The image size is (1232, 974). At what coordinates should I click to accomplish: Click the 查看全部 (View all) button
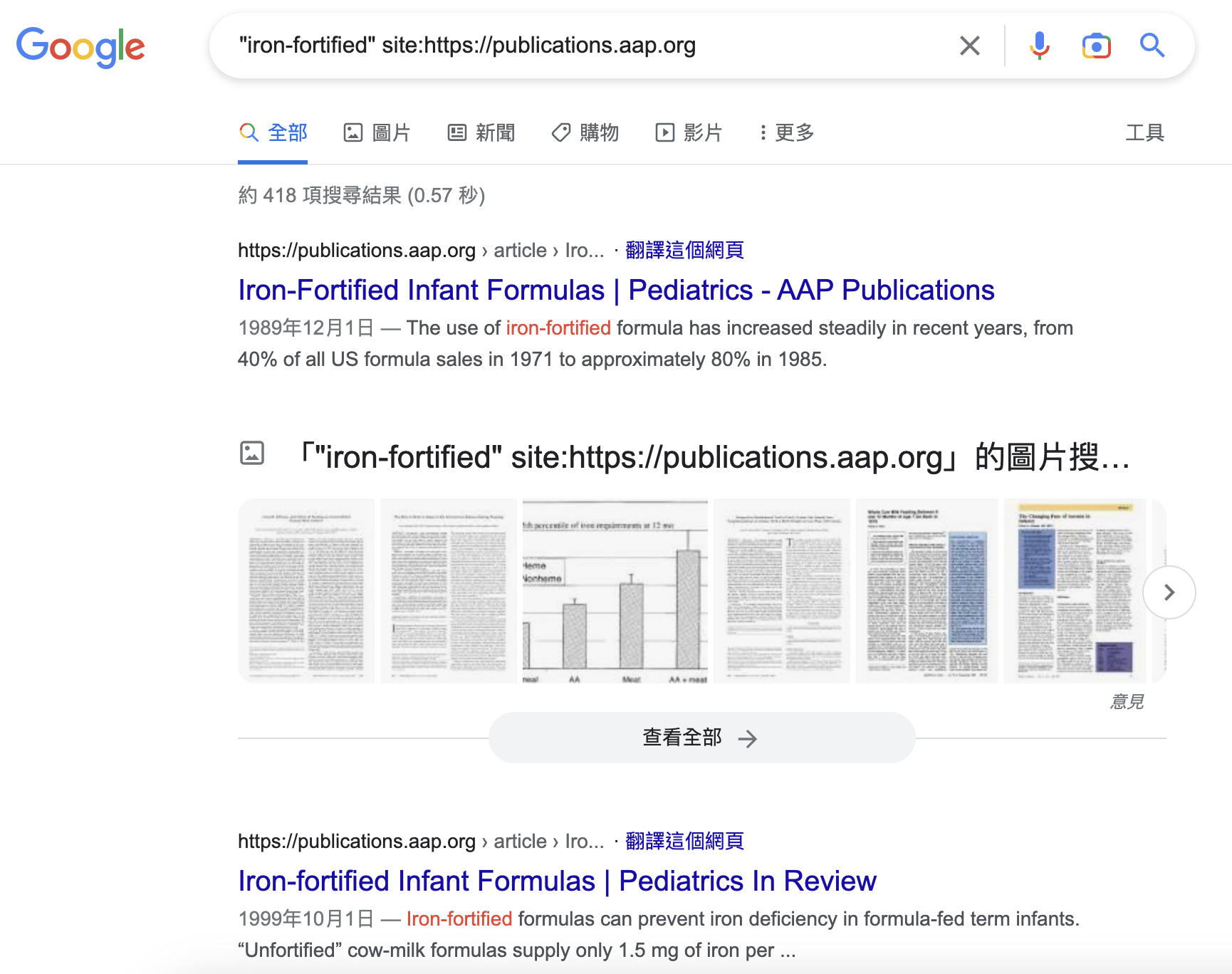click(x=701, y=738)
